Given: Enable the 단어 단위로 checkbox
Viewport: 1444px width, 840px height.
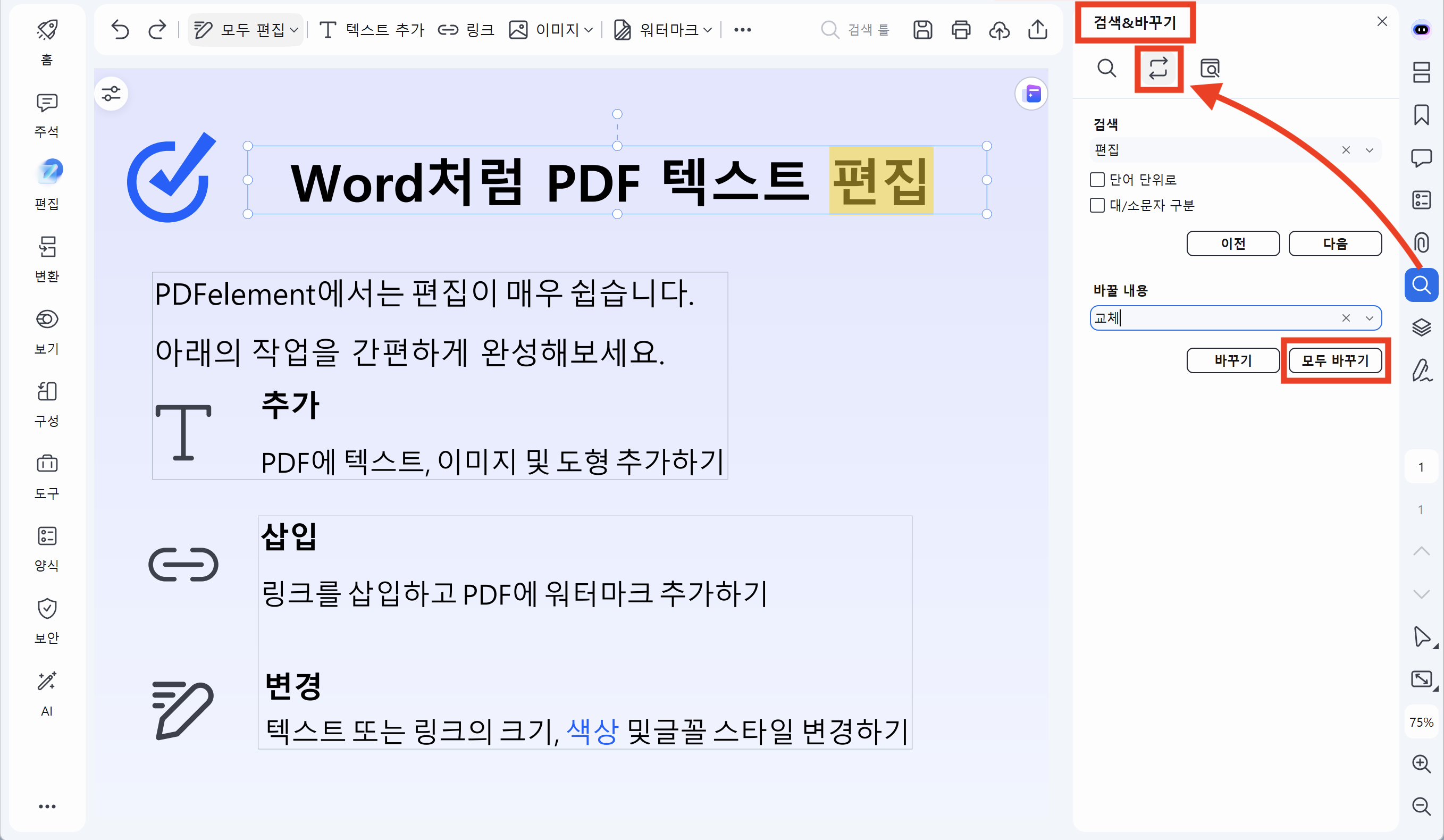Looking at the screenshot, I should coord(1096,179).
